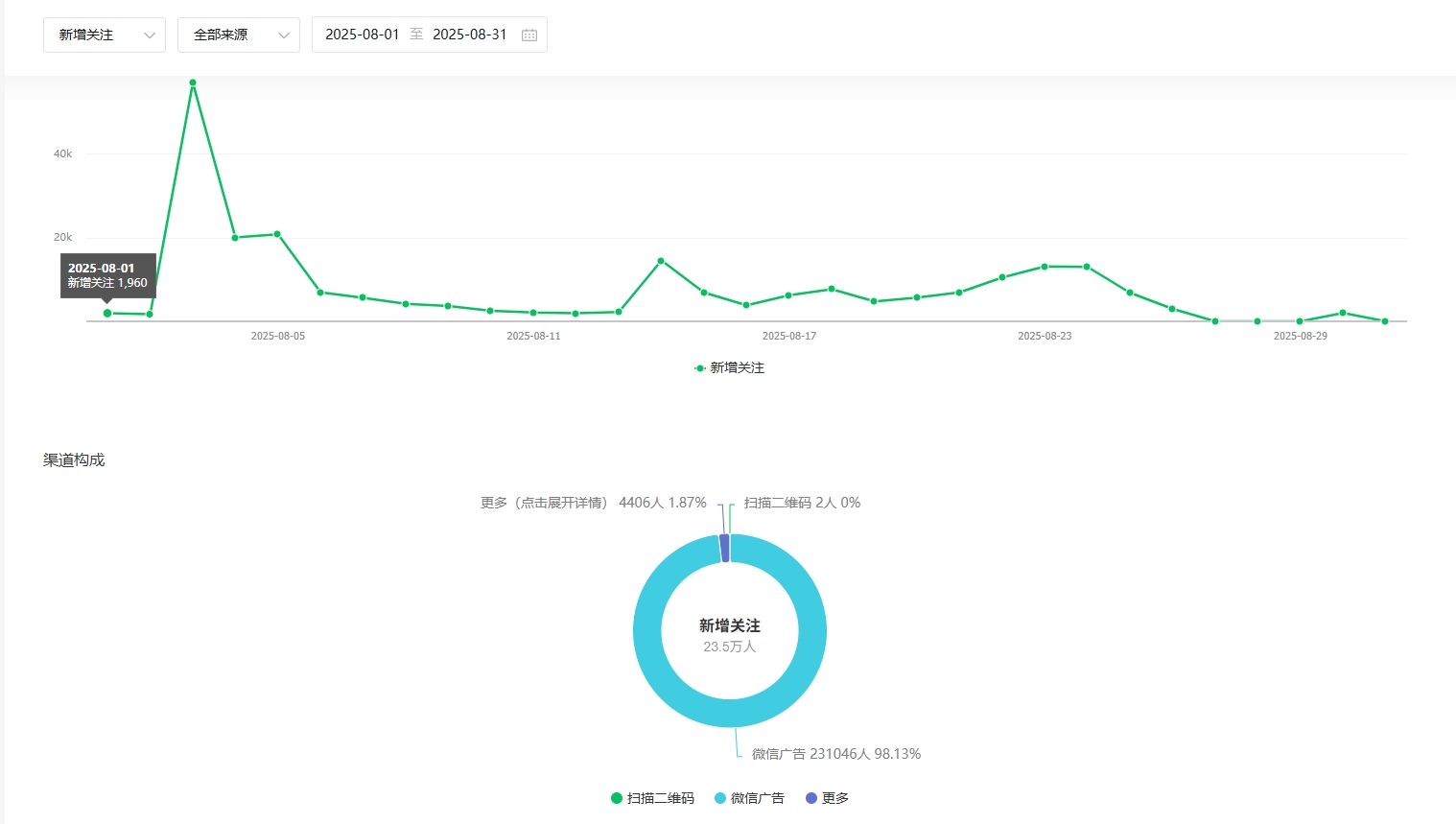This screenshot has height=824, width=1456.
Task: Edit start date 2025-08-01 field
Action: pos(362,35)
